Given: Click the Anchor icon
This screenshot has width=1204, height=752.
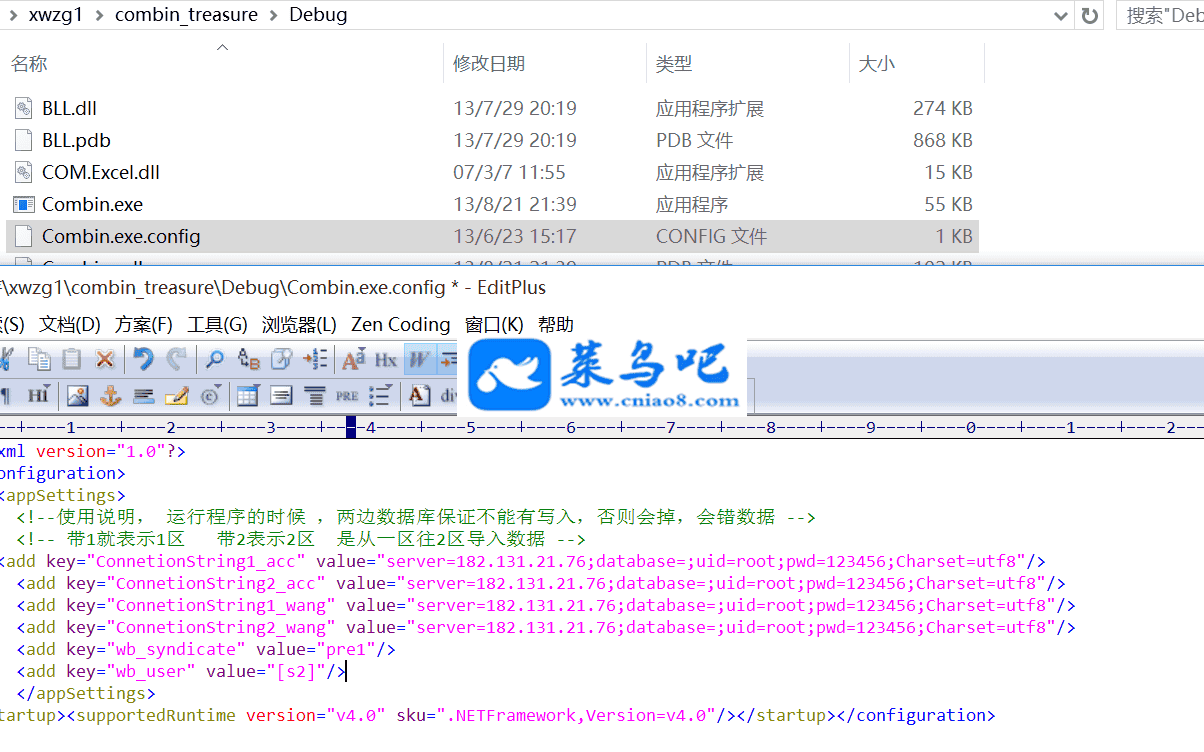Looking at the screenshot, I should (110, 396).
